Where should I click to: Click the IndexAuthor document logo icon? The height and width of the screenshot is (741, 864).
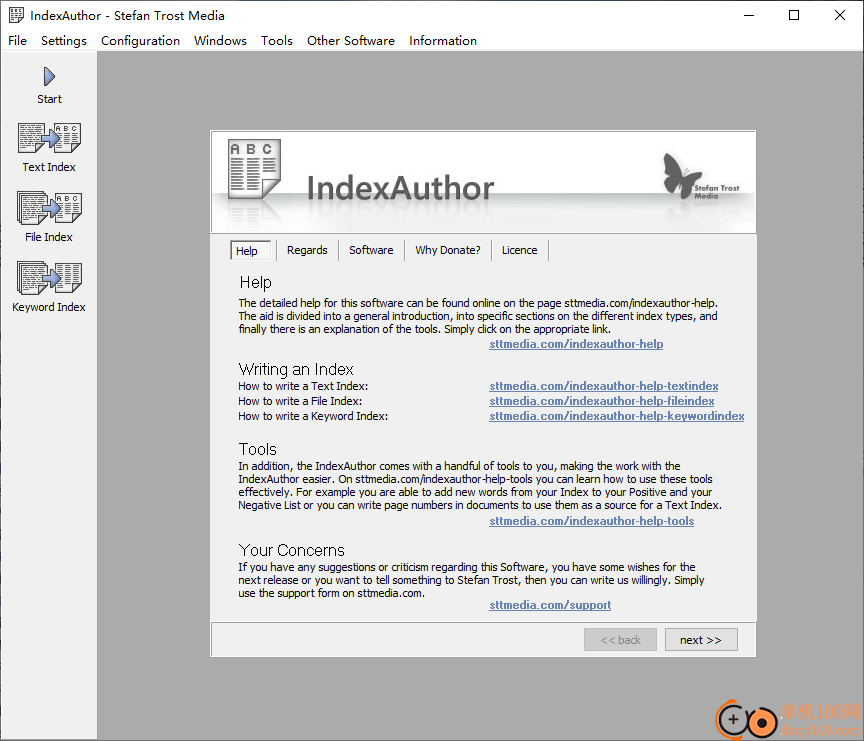(254, 169)
